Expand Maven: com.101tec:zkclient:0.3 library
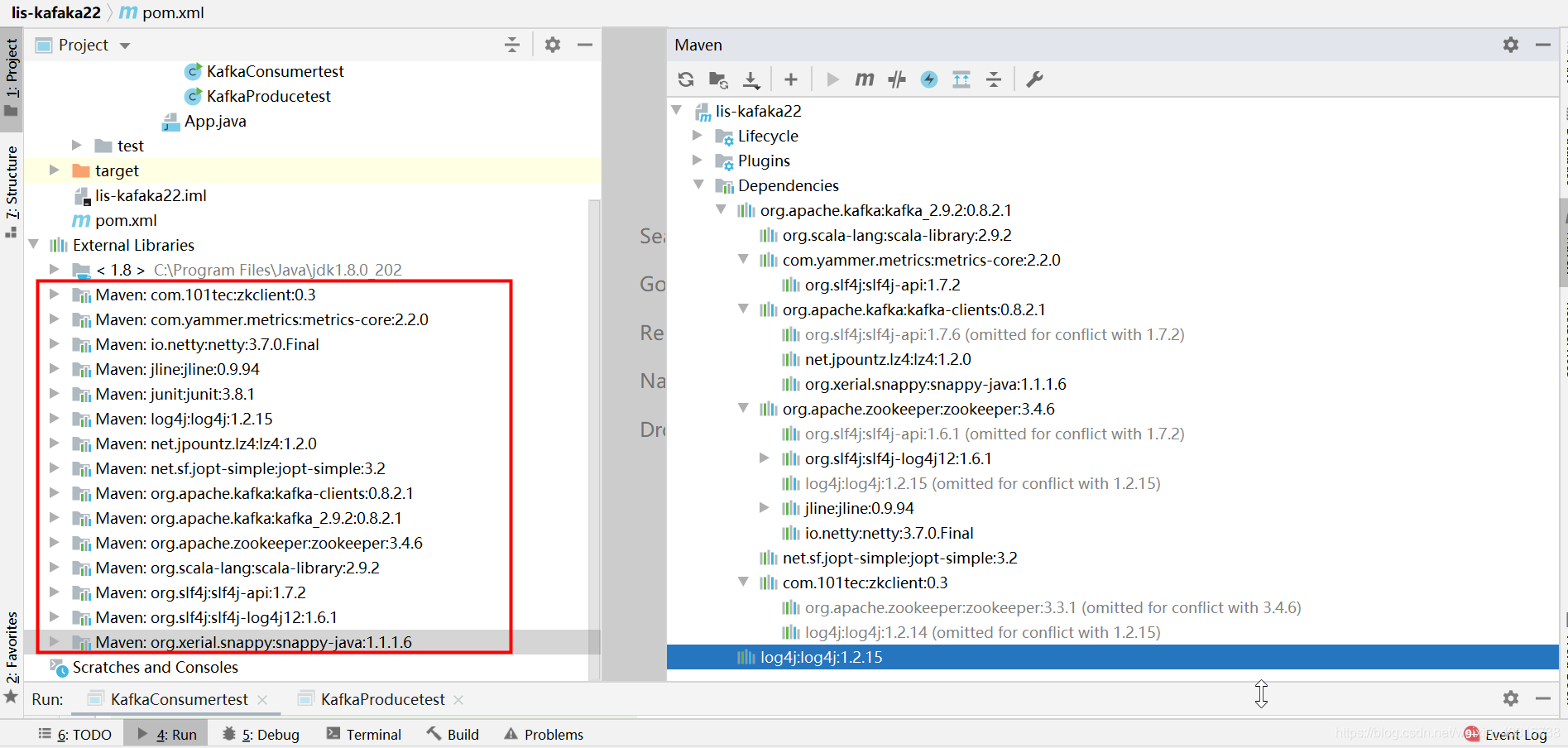1568x748 pixels. [55, 295]
